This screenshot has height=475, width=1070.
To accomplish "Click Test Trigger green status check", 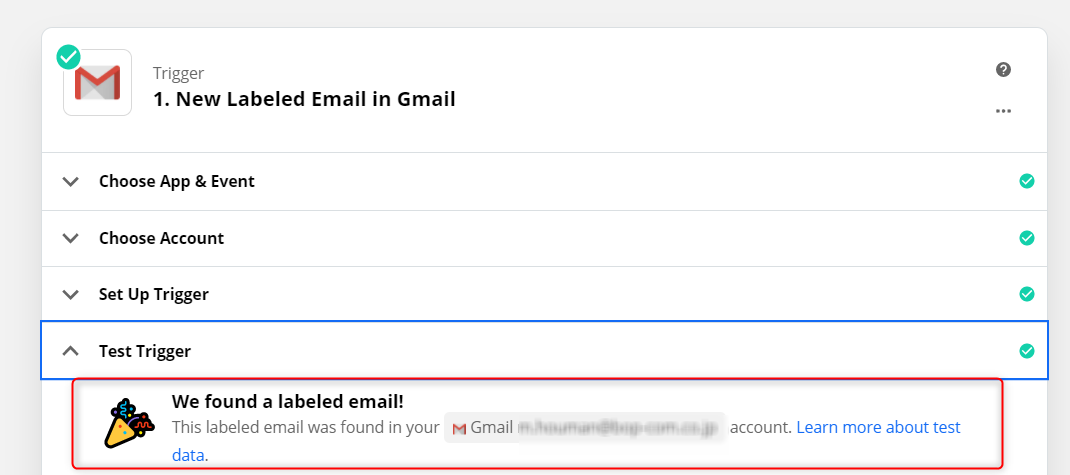I will pyautogui.click(x=1026, y=351).
